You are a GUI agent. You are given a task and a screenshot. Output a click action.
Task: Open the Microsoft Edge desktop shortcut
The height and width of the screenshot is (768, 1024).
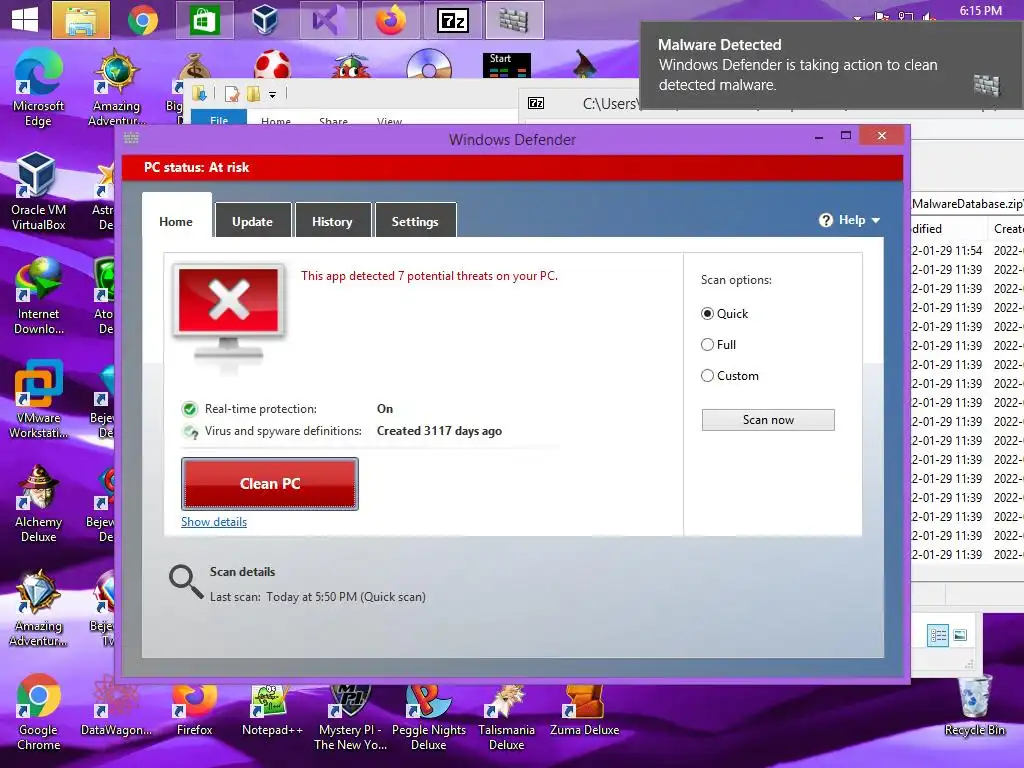coord(38,88)
